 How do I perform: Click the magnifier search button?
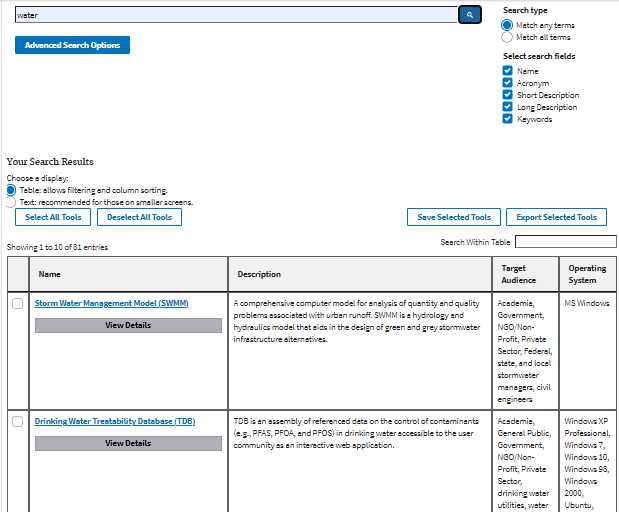470,15
